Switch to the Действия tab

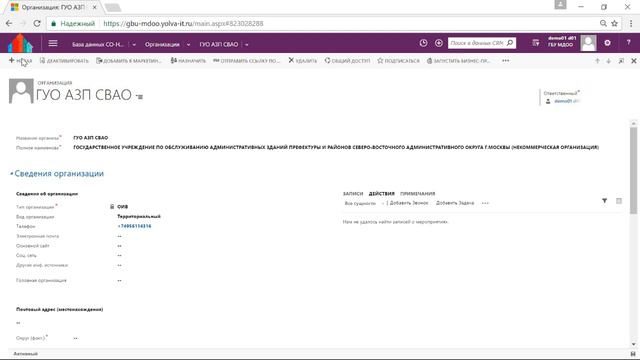click(x=382, y=193)
